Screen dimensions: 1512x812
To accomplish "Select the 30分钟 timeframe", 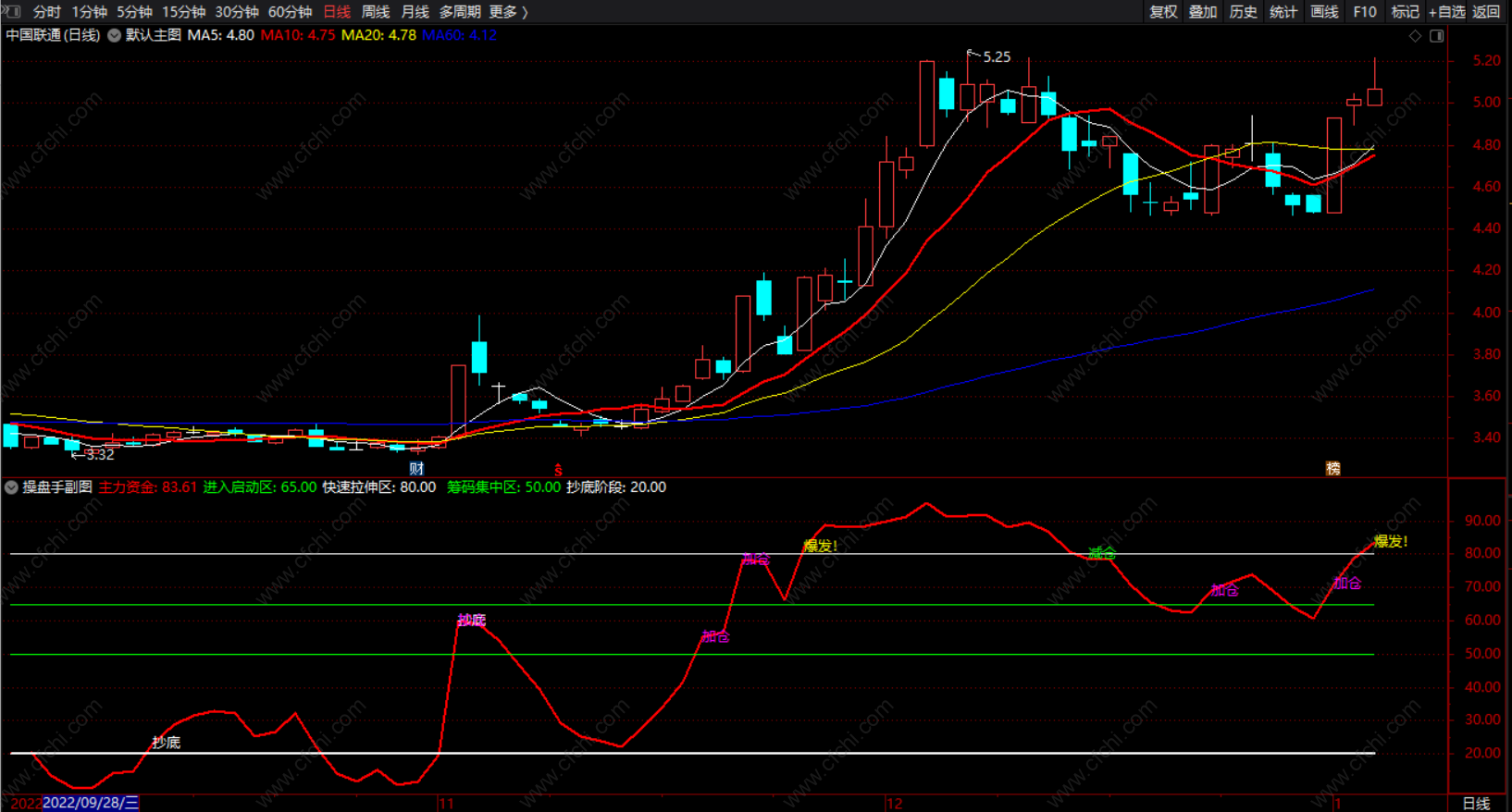I will (x=237, y=12).
